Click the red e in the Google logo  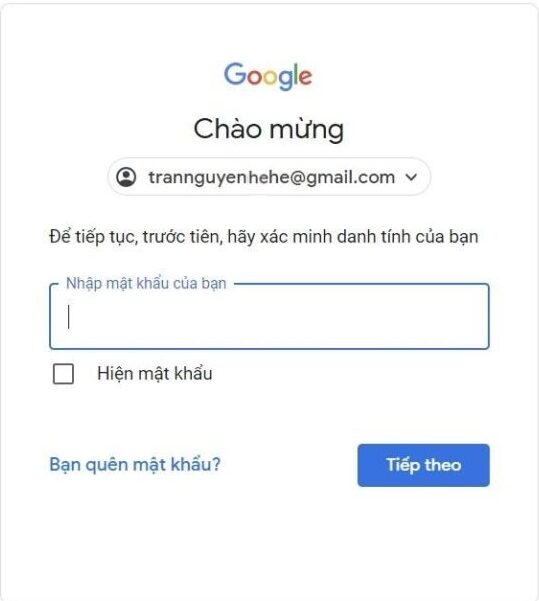click(x=305, y=77)
